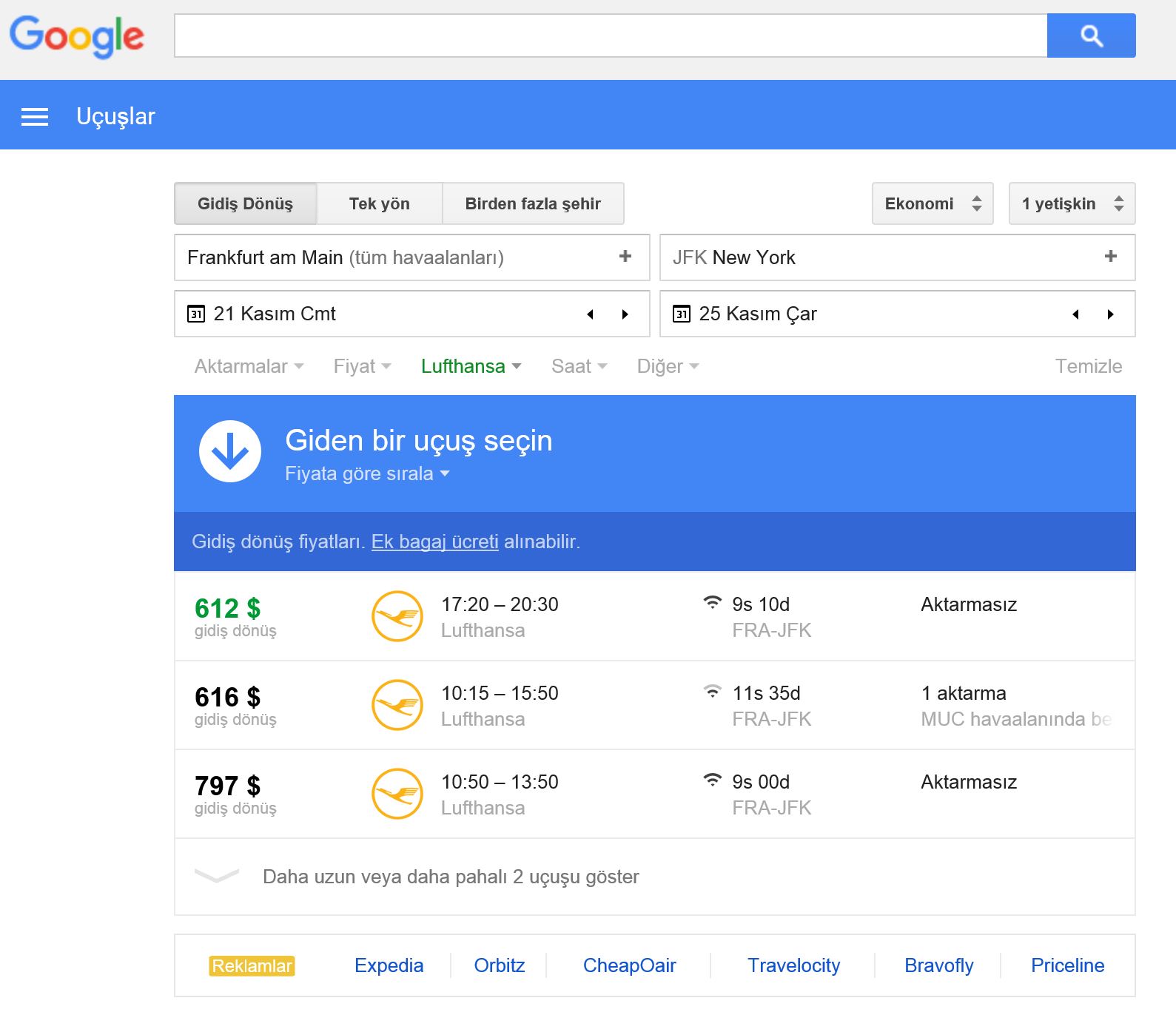
Task: Open the Bravofly ad link
Action: 939,965
